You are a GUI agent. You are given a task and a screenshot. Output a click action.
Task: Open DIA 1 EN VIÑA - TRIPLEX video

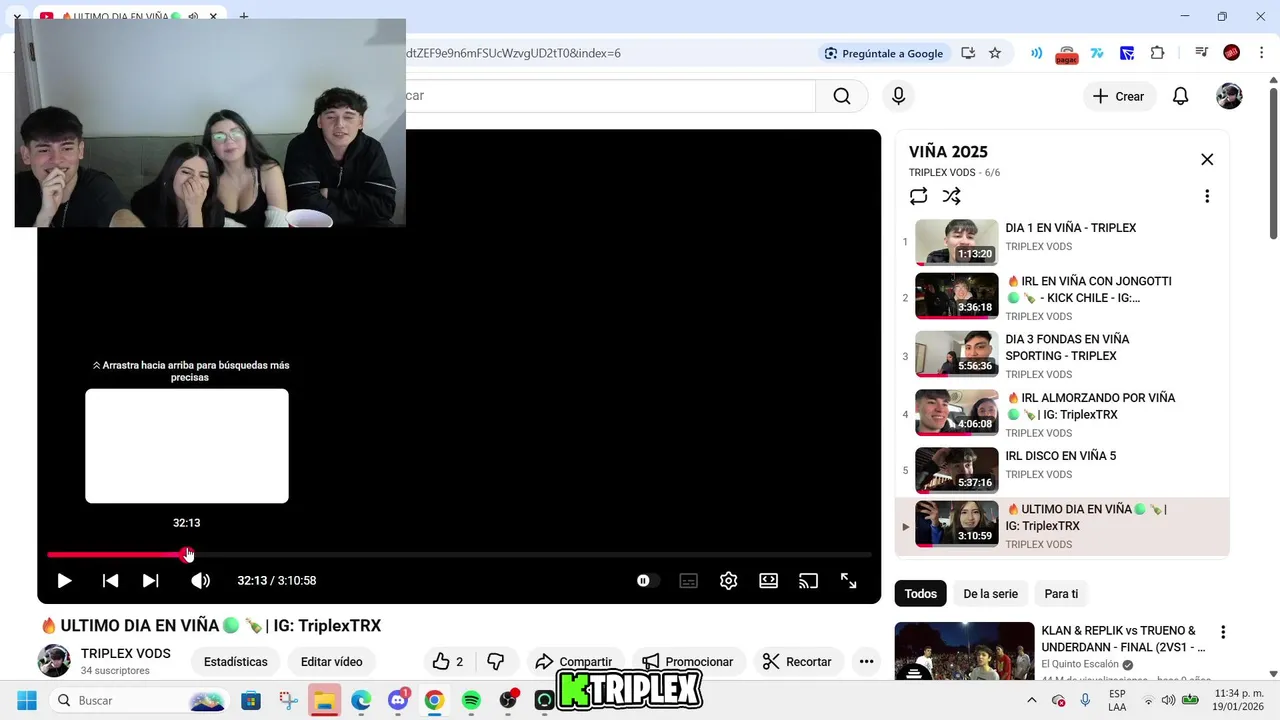coord(1062,241)
